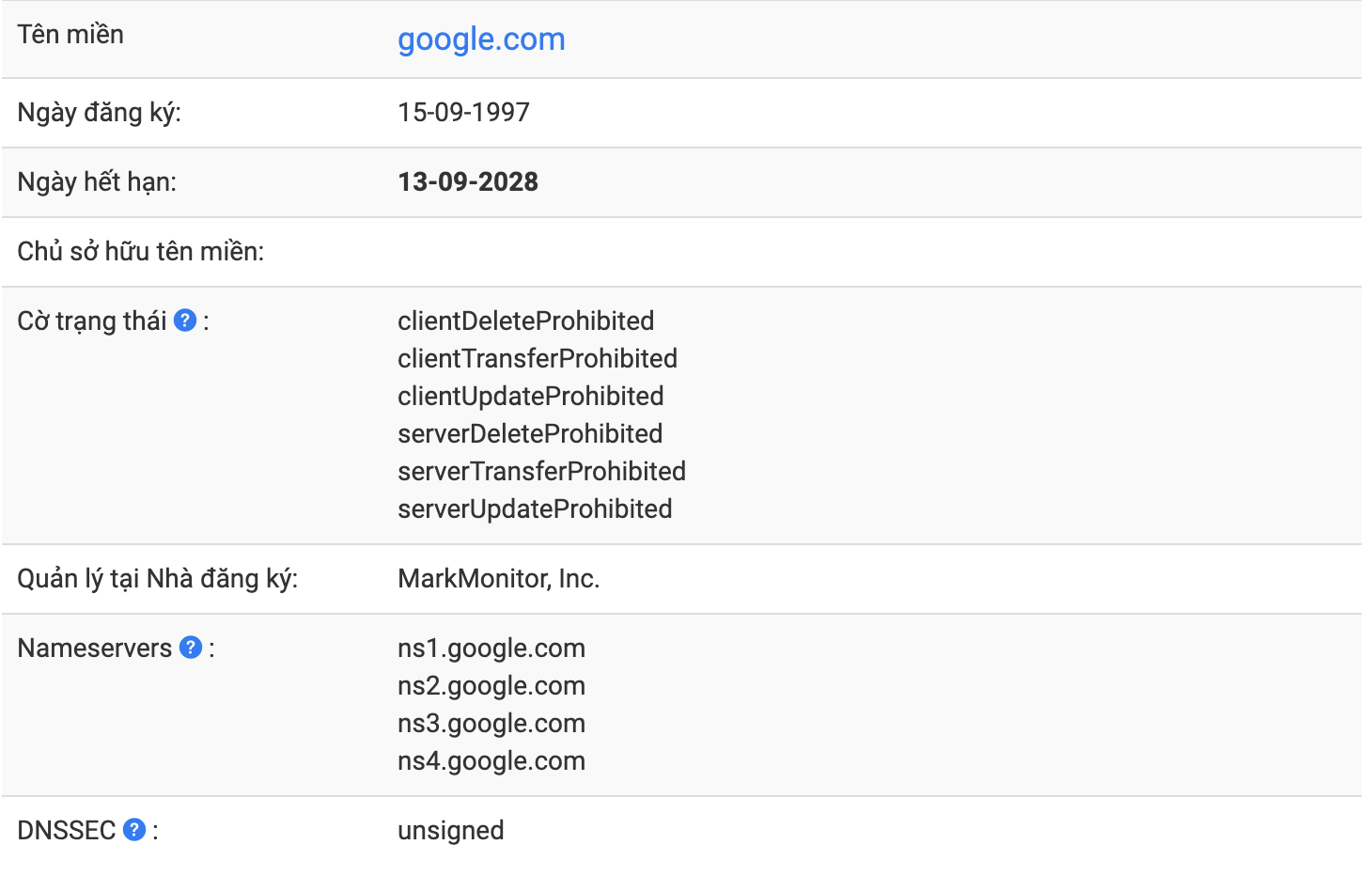Click the clientDeleteProhibited status text
1372x876 pixels.
point(525,321)
